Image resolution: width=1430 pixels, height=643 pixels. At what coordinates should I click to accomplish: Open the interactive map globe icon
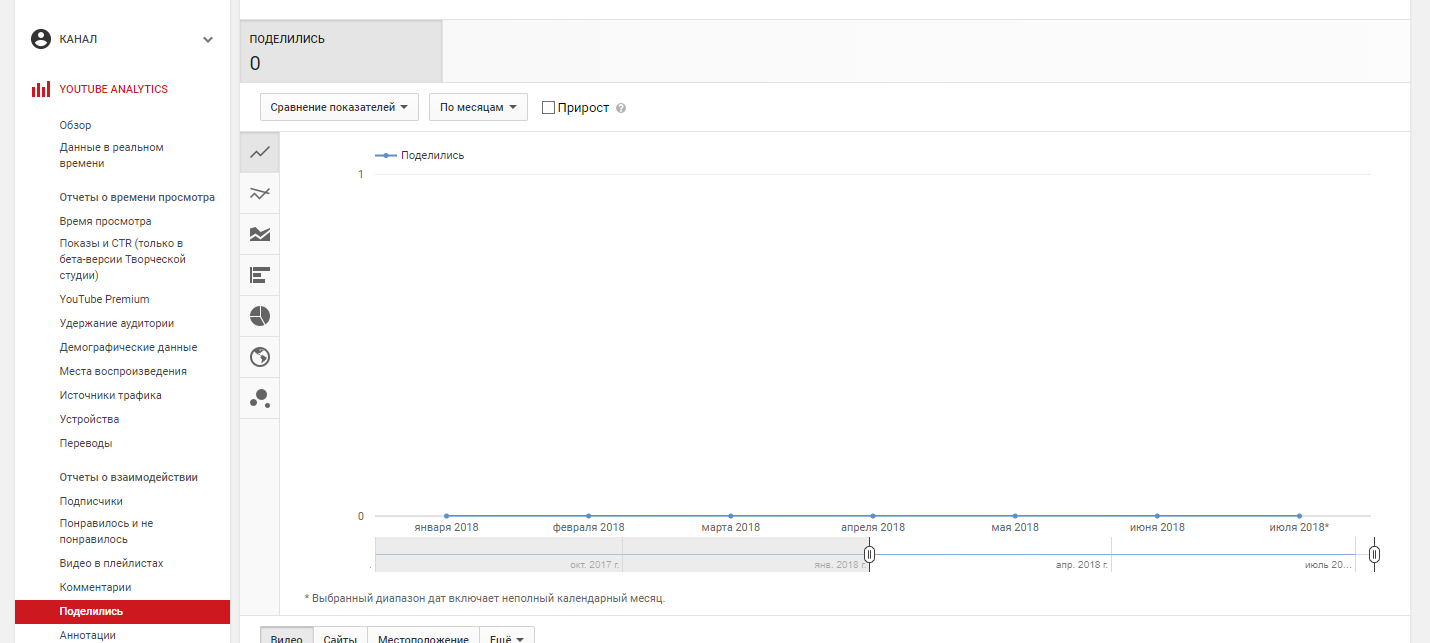[x=260, y=357]
